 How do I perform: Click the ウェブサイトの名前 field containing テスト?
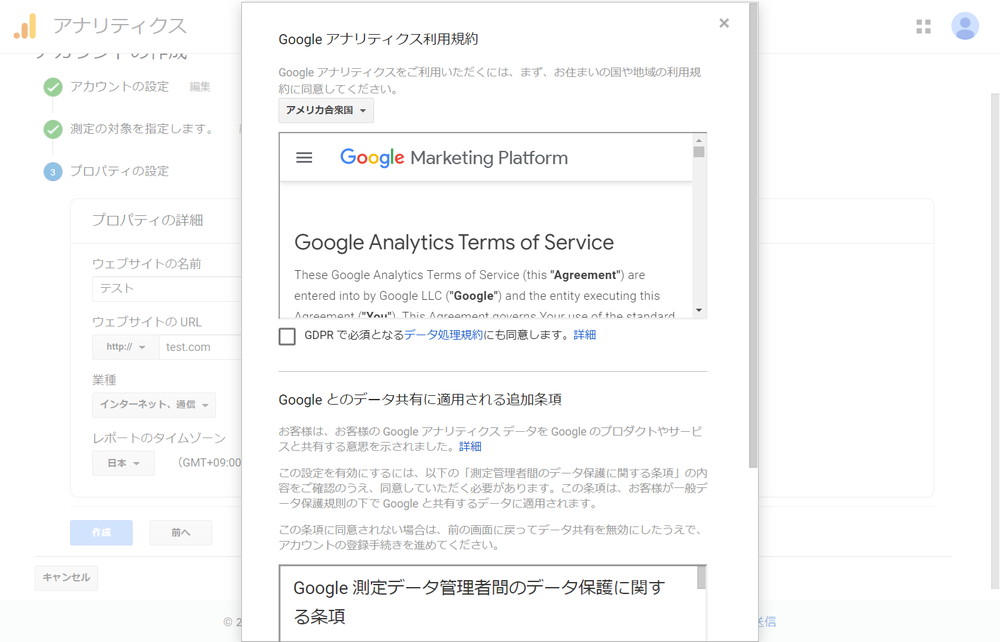click(x=167, y=289)
